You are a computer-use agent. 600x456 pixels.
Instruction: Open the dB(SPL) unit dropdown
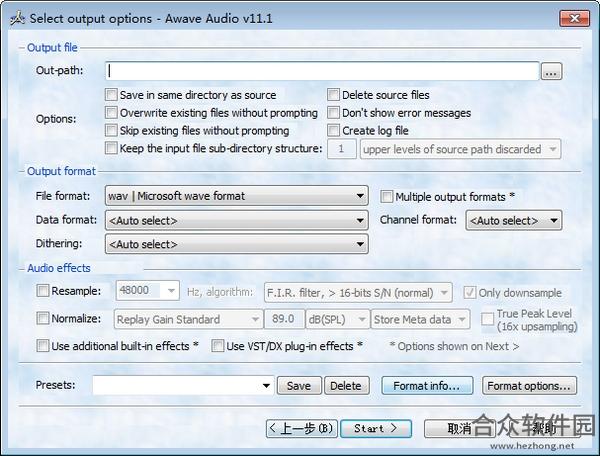tap(338, 319)
